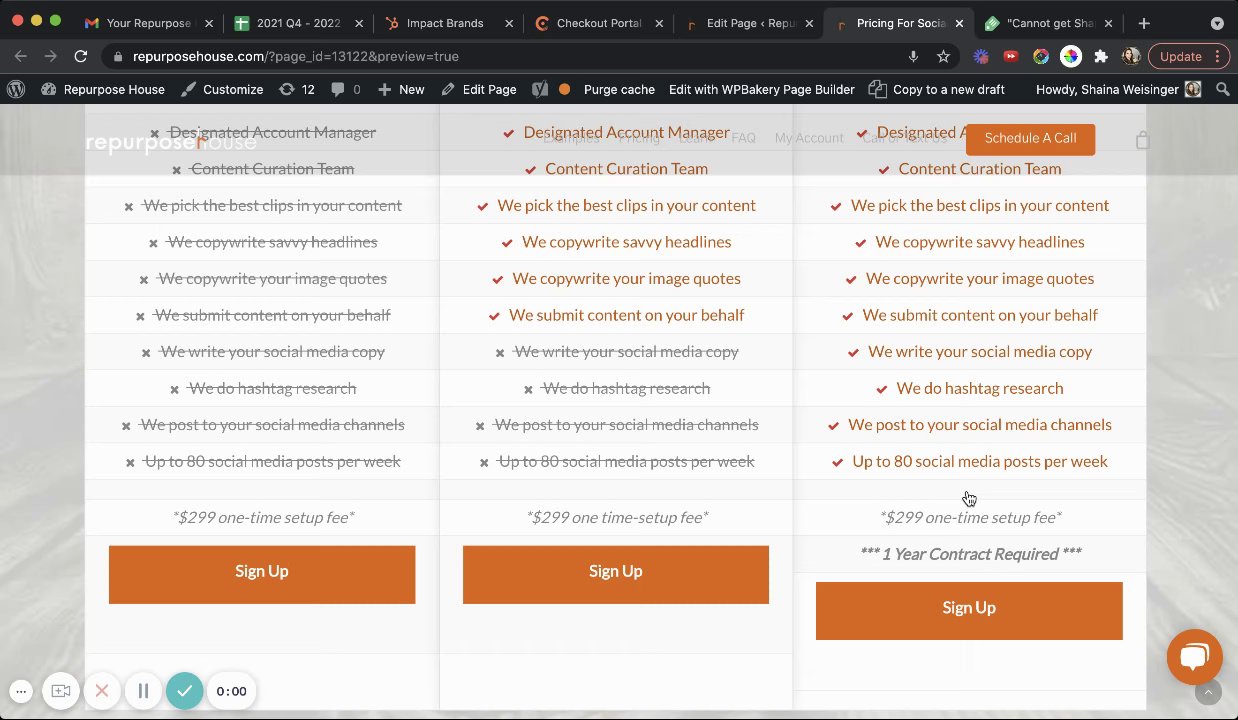
Task: Click Edit Page in the admin bar
Action: pyautogui.click(x=478, y=89)
